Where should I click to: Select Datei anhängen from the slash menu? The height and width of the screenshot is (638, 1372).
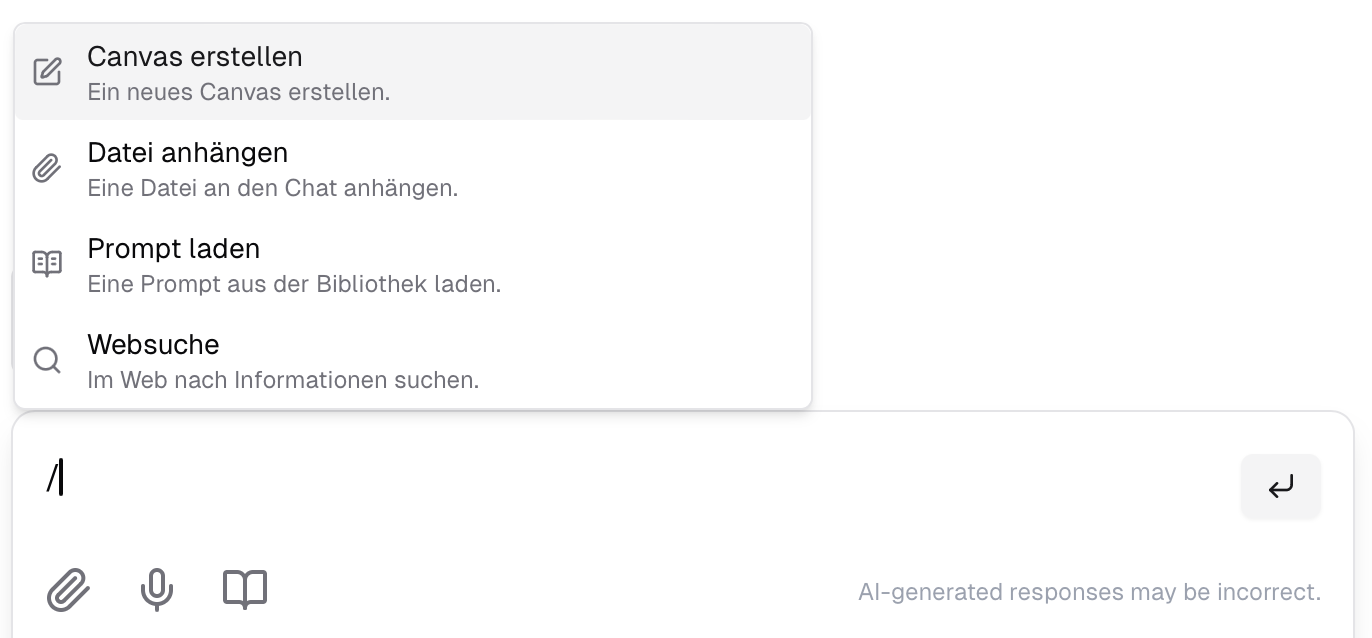tap(188, 153)
